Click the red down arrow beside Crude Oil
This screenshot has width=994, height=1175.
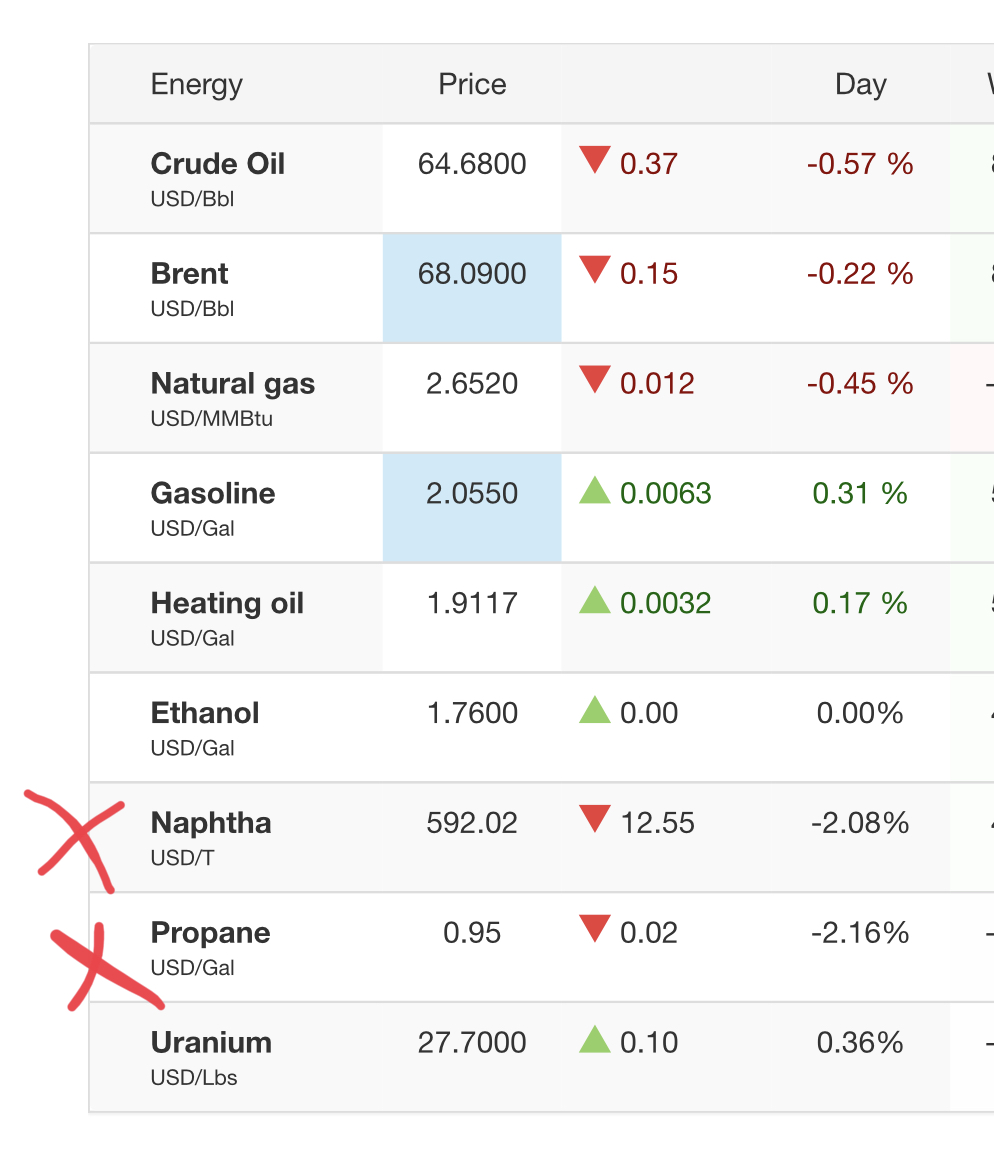pos(595,159)
